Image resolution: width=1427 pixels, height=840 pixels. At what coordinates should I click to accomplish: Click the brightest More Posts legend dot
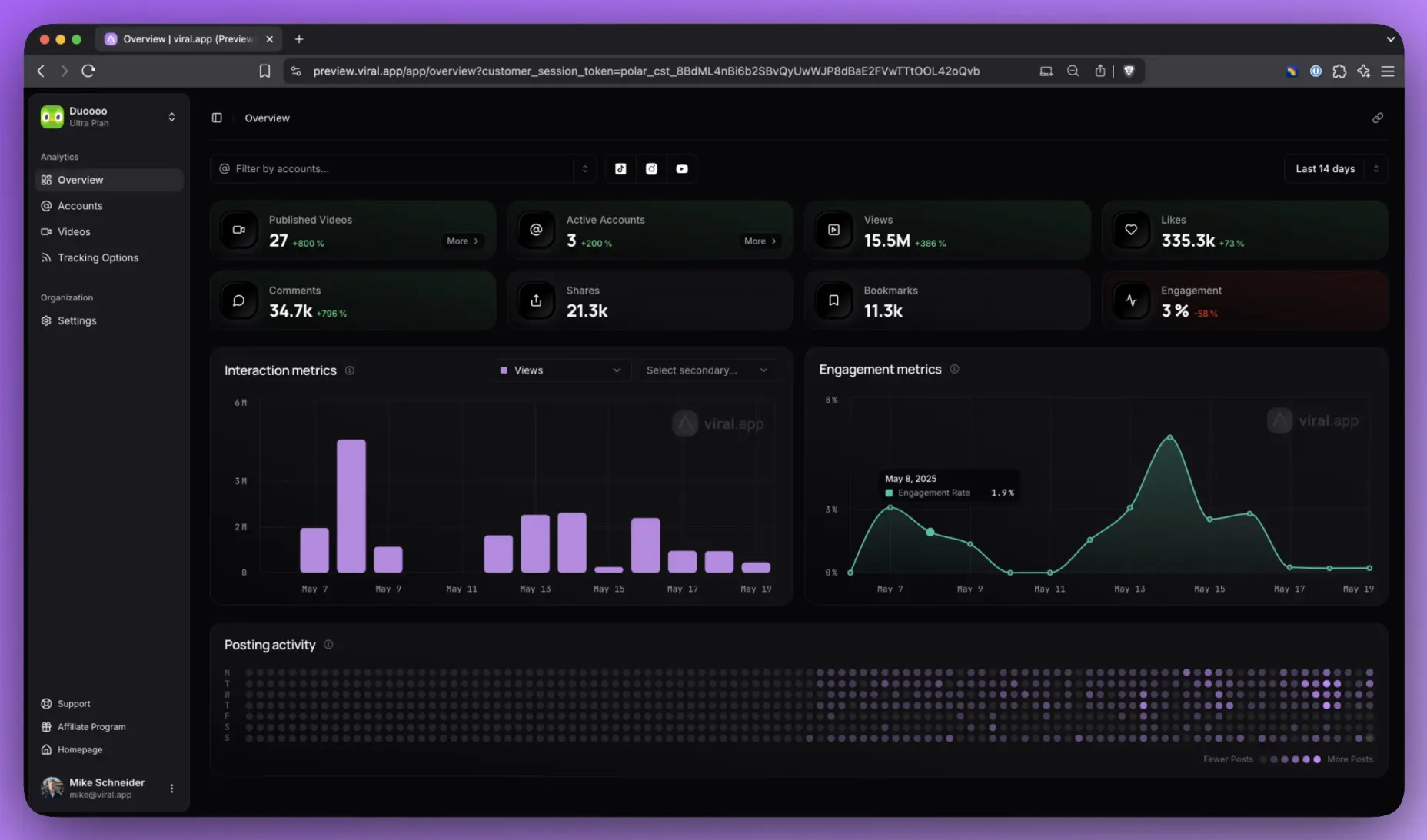(x=1317, y=759)
